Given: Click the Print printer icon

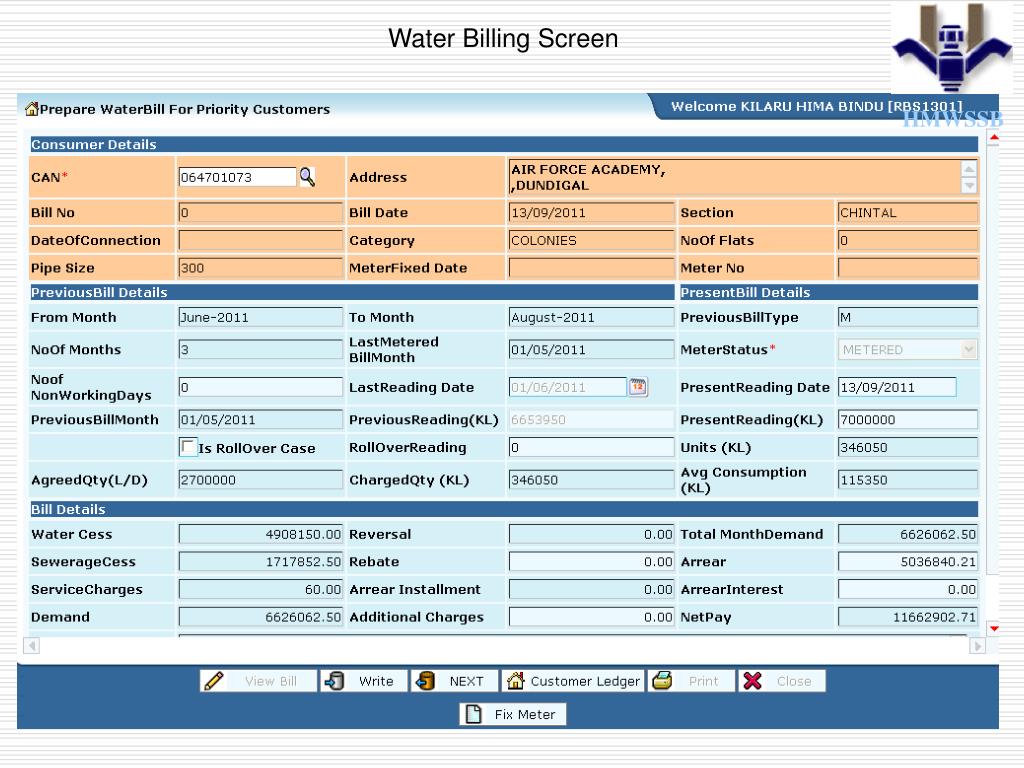Looking at the screenshot, I should 660,680.
